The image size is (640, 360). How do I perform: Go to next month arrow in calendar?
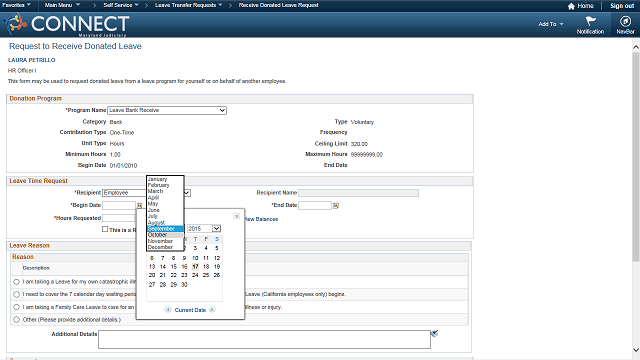pos(212,310)
